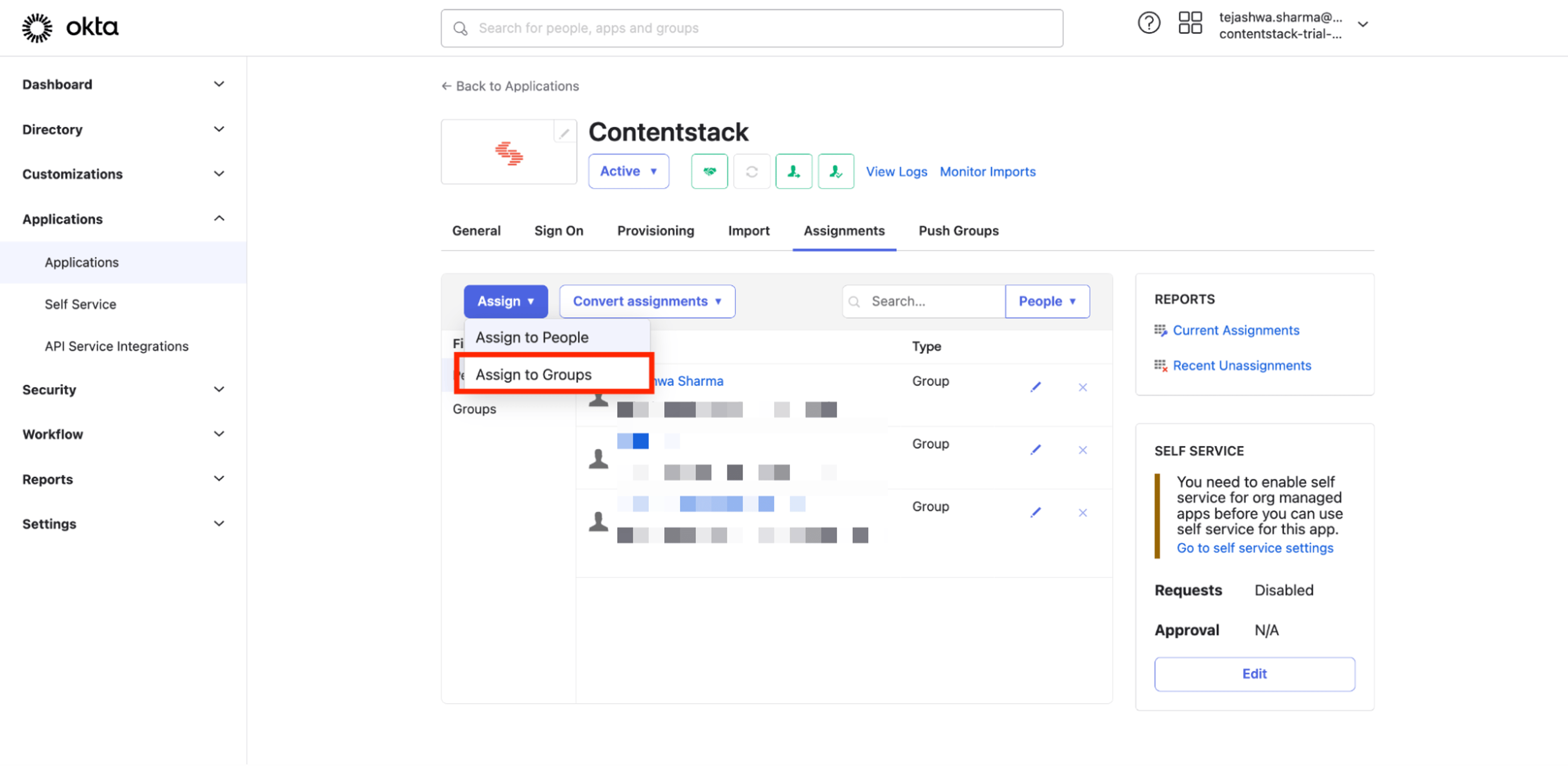Expand the Directory sidebar section

(219, 129)
